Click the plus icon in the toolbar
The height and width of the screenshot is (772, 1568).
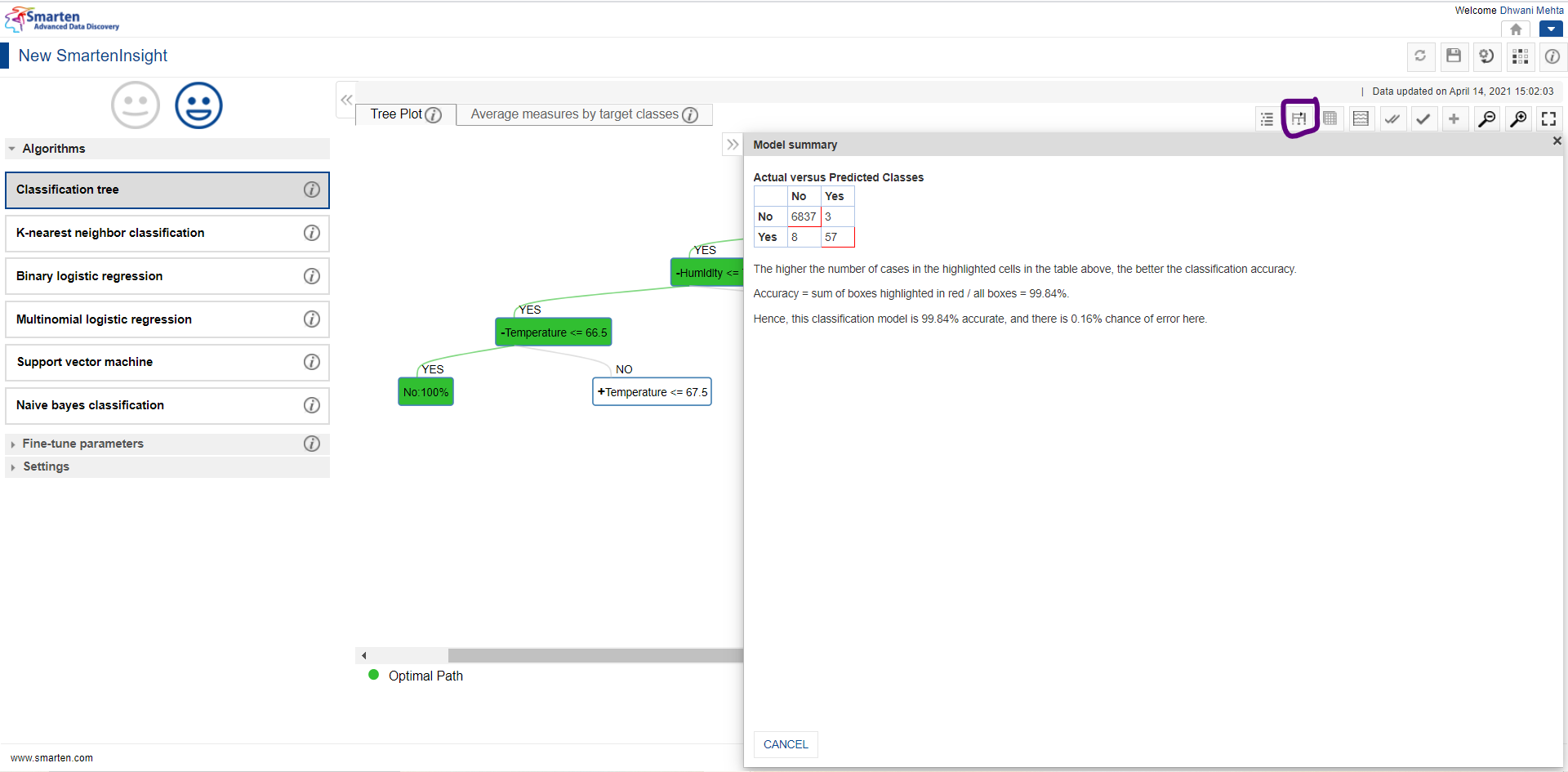click(1454, 118)
